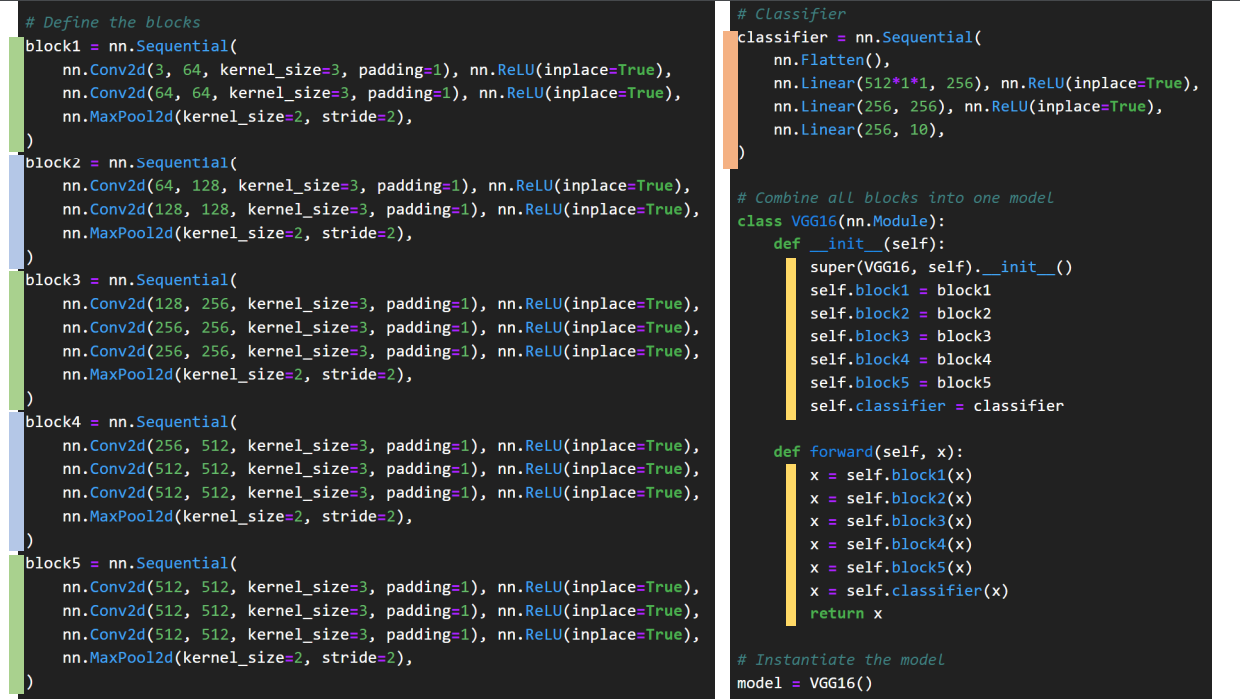Select the 'classifier = nn.Sequential(' line
Screen dimensions: 1240x699
tap(860, 37)
